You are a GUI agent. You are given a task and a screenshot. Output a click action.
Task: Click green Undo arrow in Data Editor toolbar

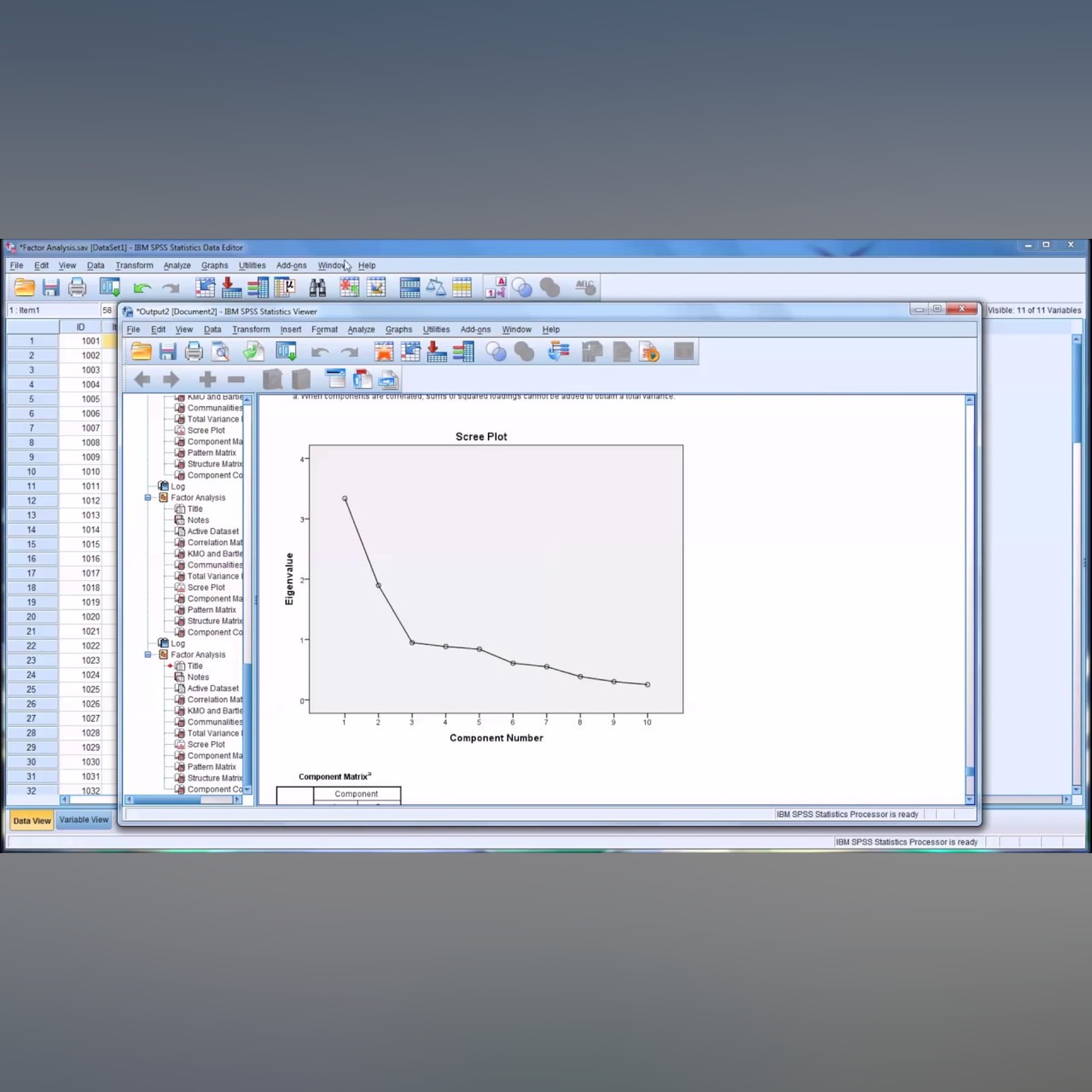142,288
